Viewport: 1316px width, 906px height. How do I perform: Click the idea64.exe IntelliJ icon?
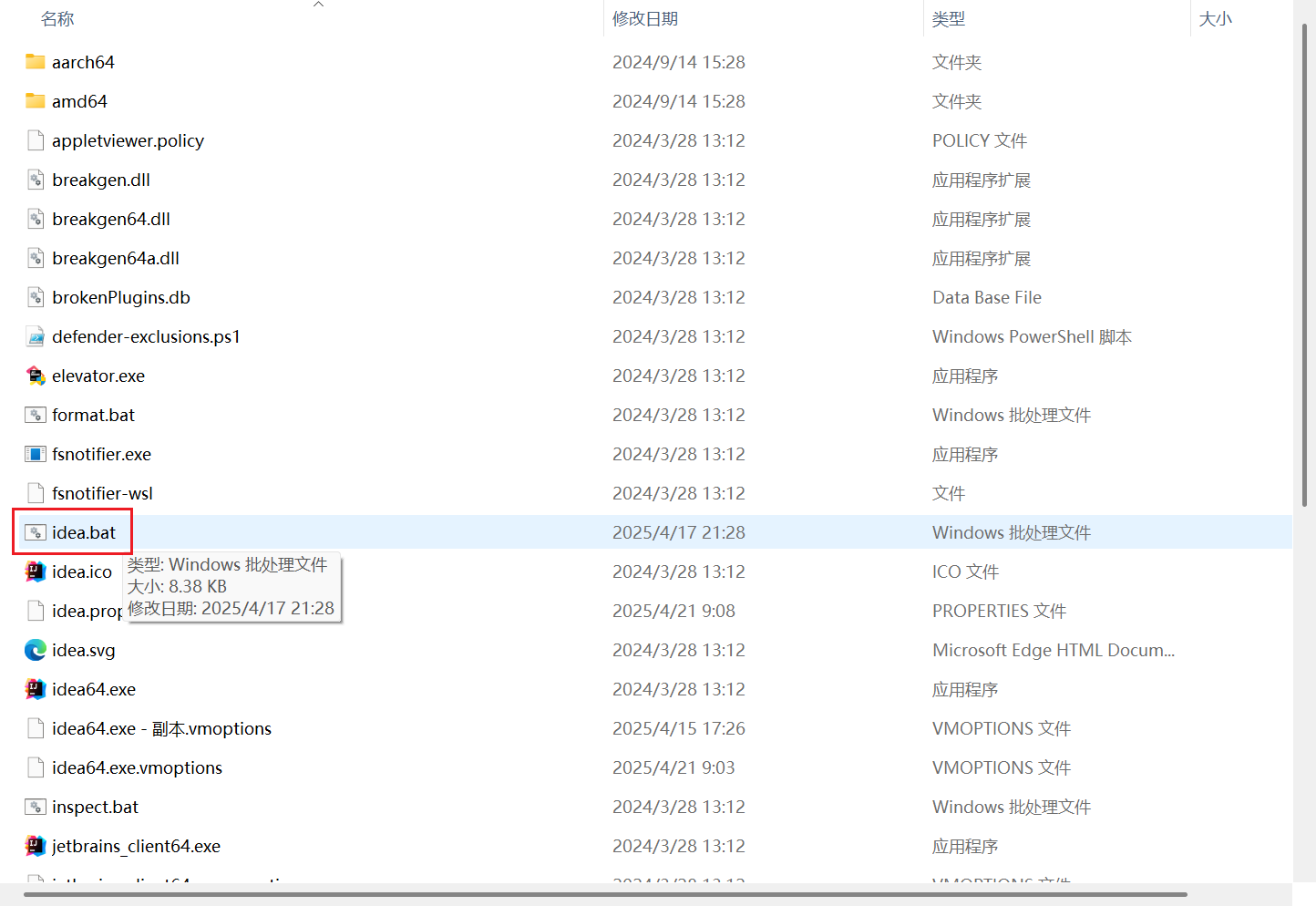36,689
